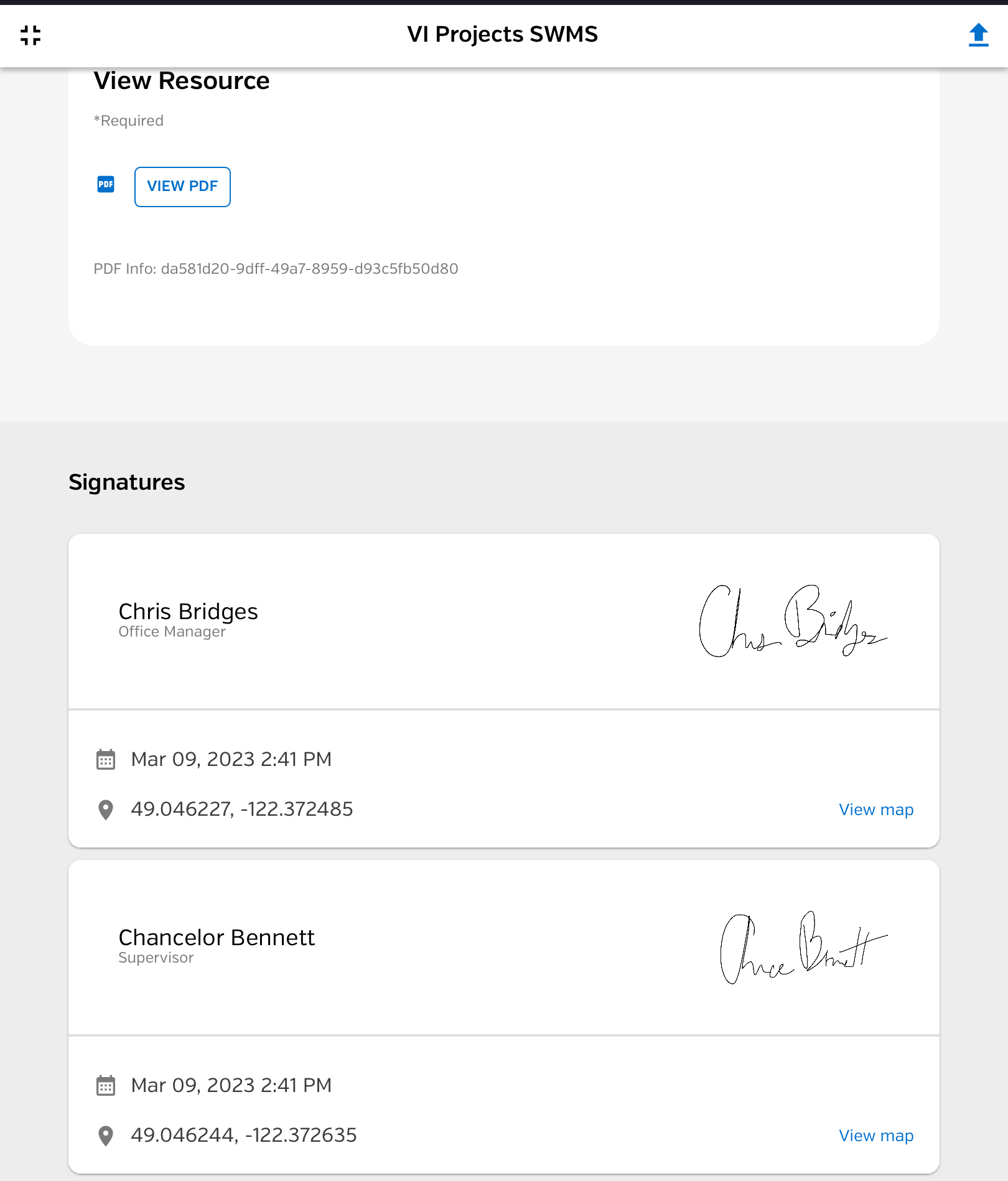Image resolution: width=1008 pixels, height=1181 pixels.
Task: Click calendar icon in Chancelor Bennett's card
Action: click(x=106, y=1086)
